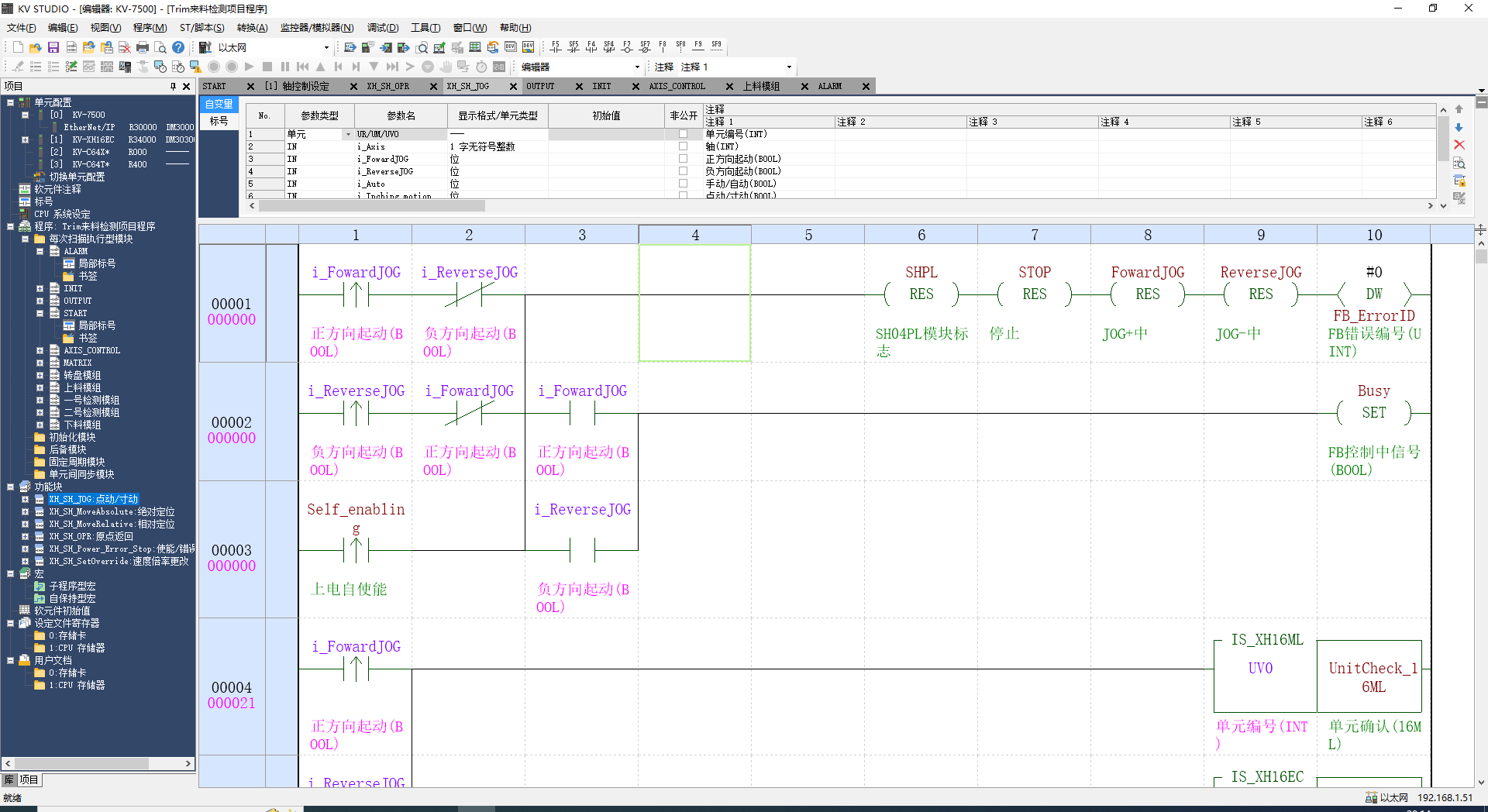The width and height of the screenshot is (1488, 812).
Task: Expand the [1] KV-XH16EC unit node
Action: (x=25, y=139)
